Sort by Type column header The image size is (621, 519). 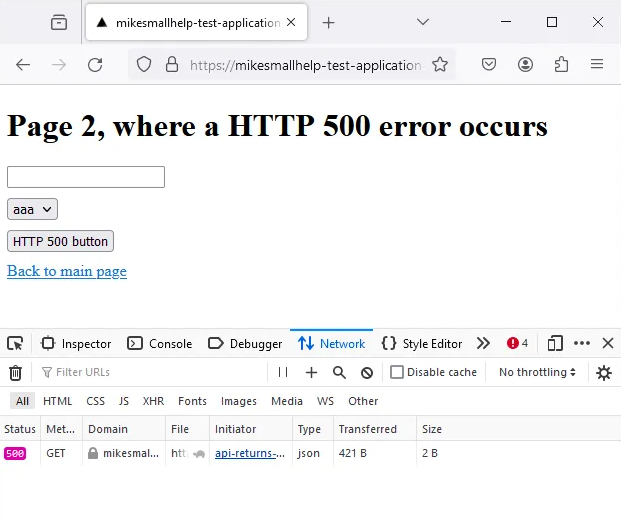(313, 429)
